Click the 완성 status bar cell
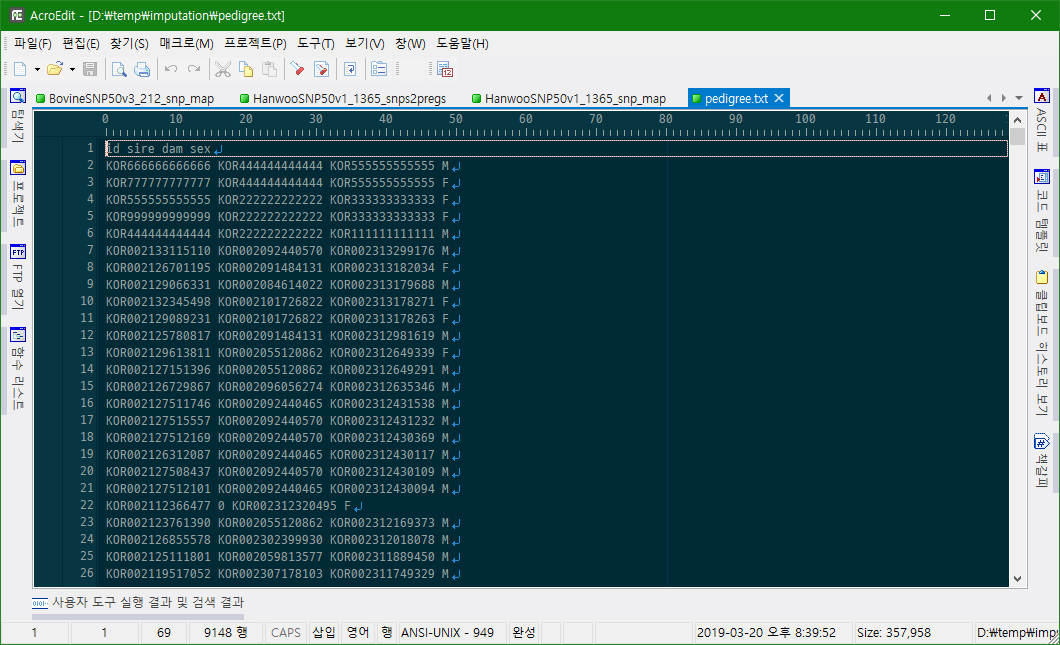1060x645 pixels. 524,633
